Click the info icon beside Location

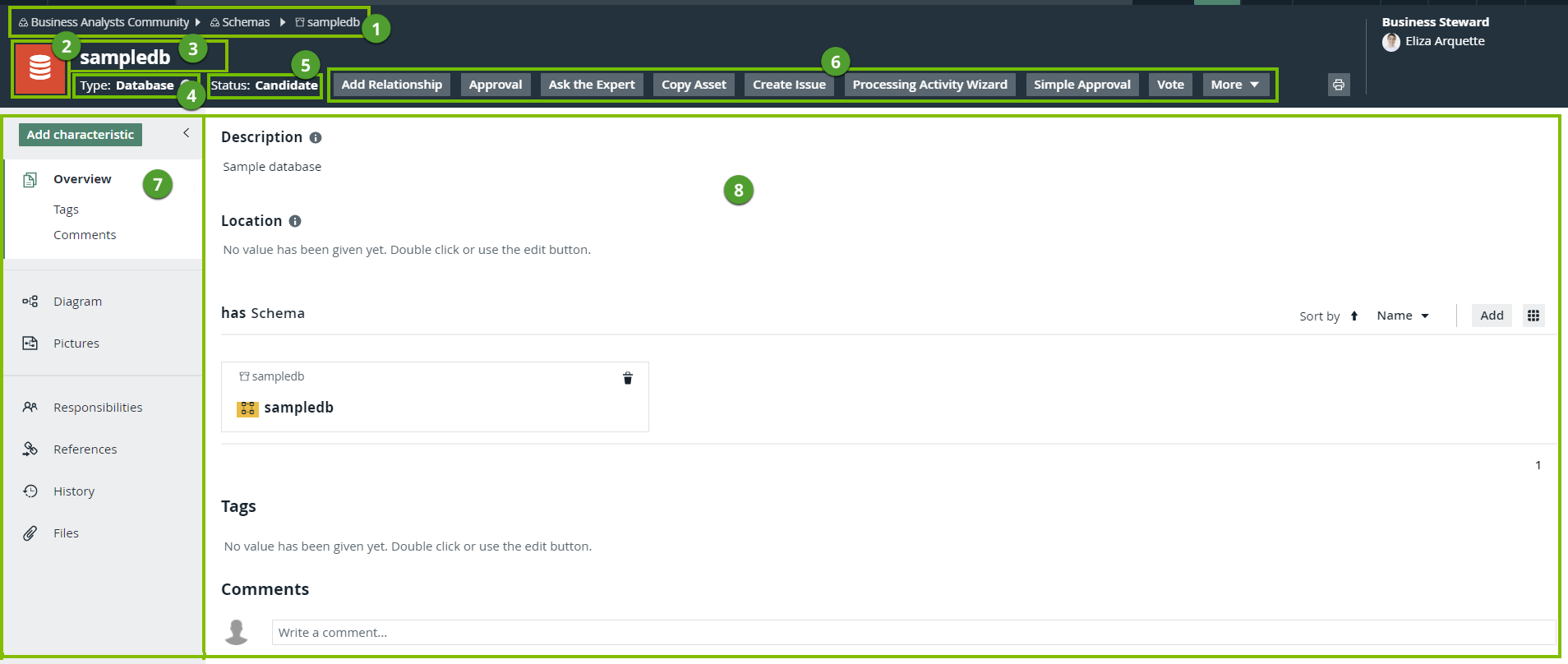(x=295, y=221)
